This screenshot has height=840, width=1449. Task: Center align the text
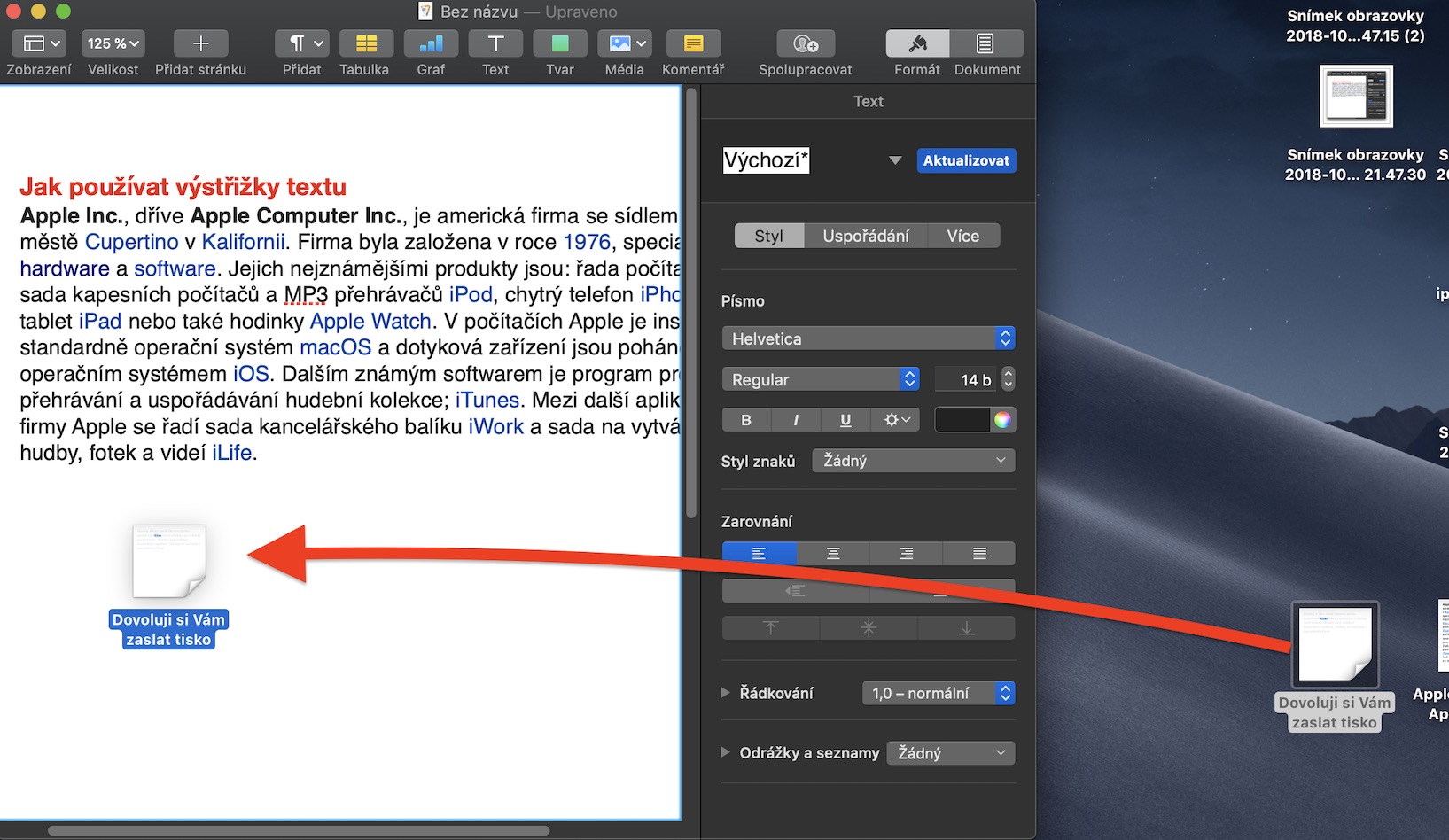[x=833, y=554]
